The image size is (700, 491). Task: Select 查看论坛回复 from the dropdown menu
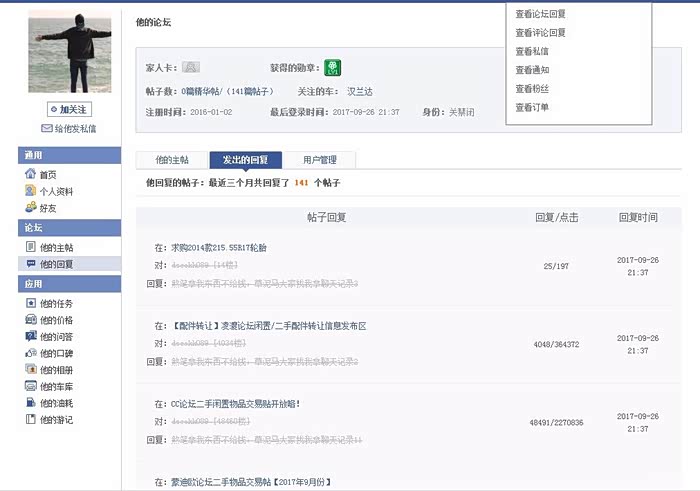(x=540, y=14)
